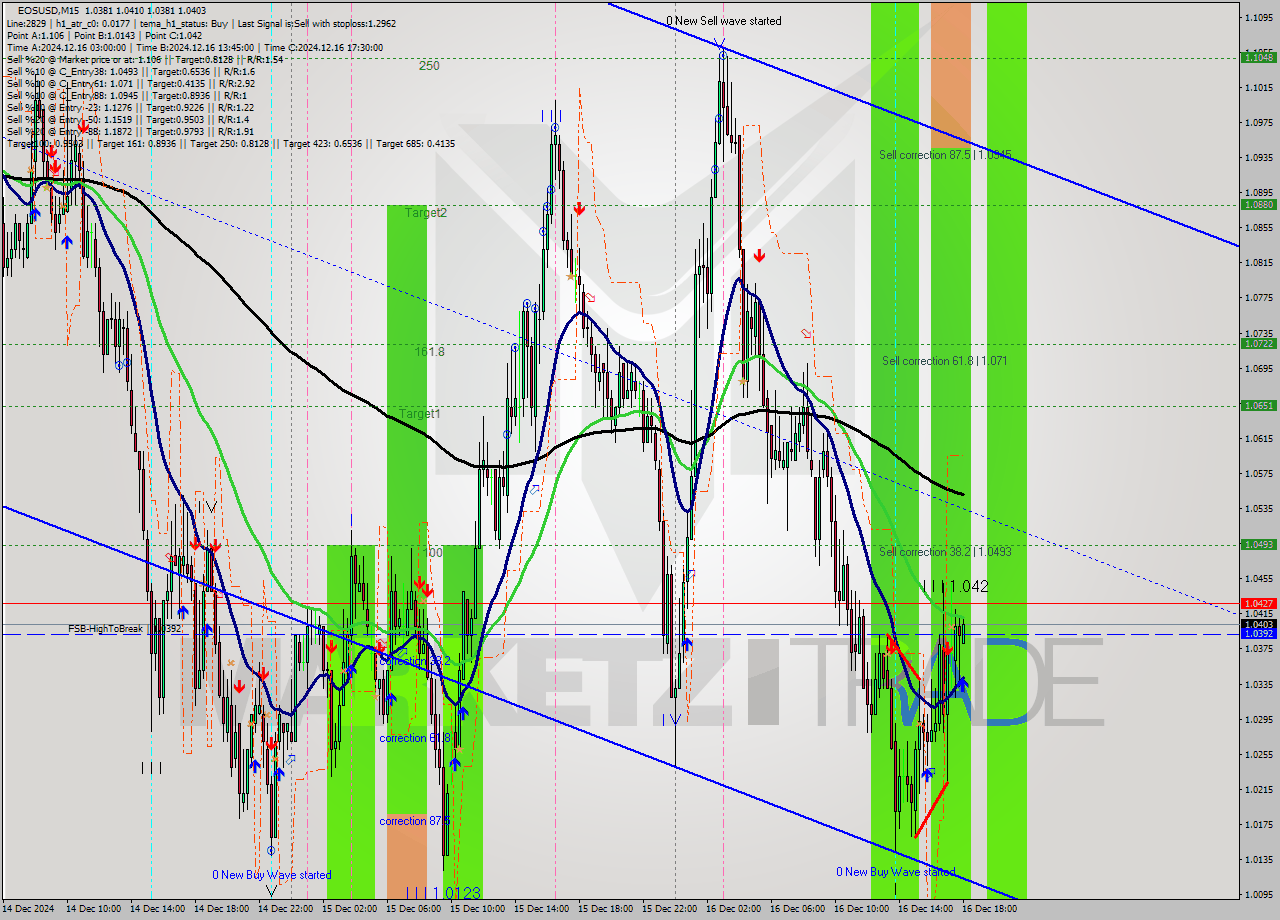Select the 'Target2' level label

point(426,213)
